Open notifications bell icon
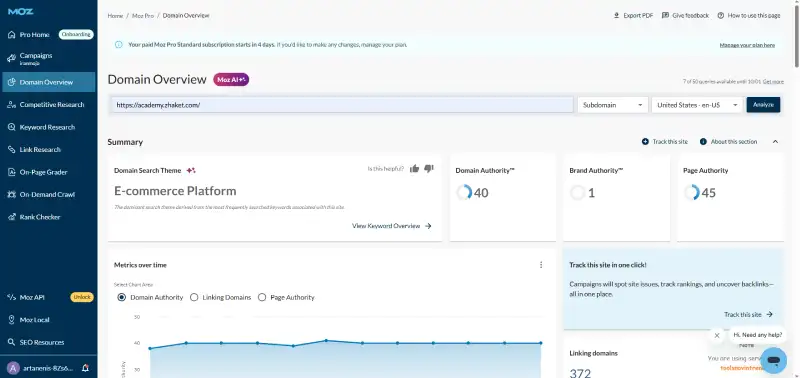This screenshot has width=800, height=378. [85, 368]
